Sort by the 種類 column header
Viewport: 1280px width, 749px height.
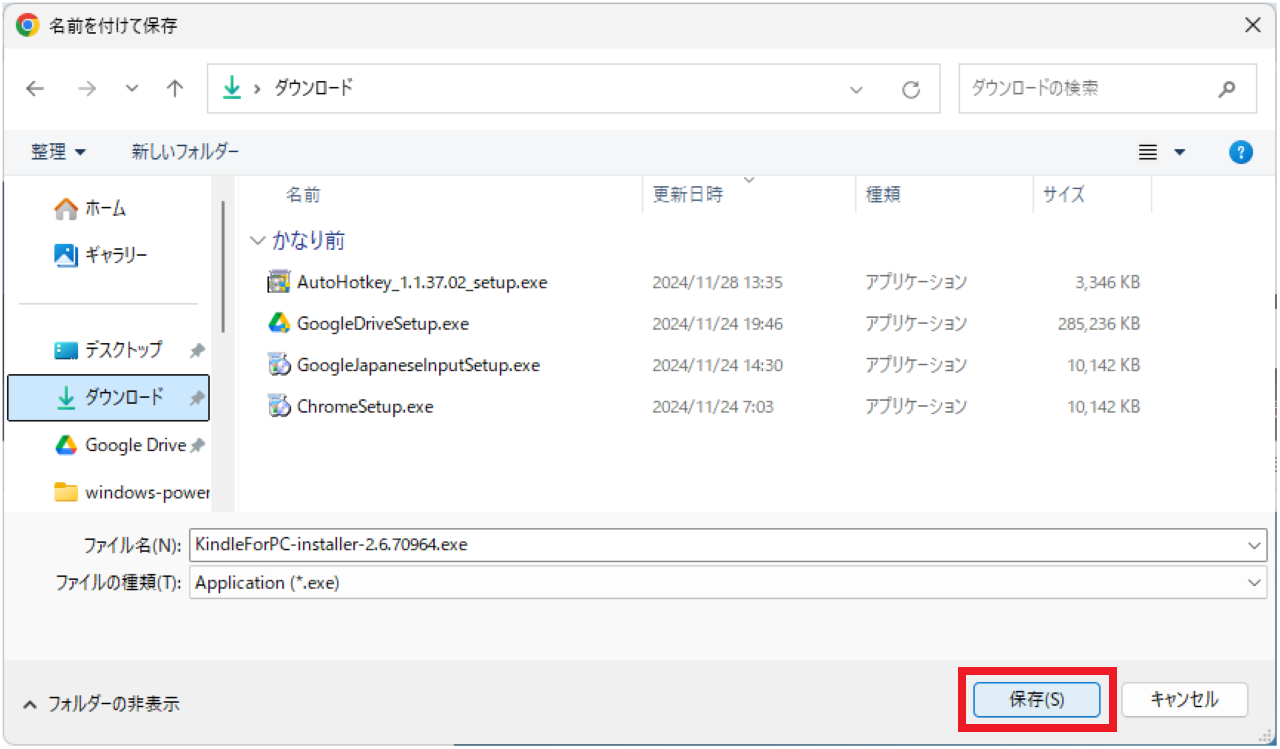pyautogui.click(x=884, y=195)
